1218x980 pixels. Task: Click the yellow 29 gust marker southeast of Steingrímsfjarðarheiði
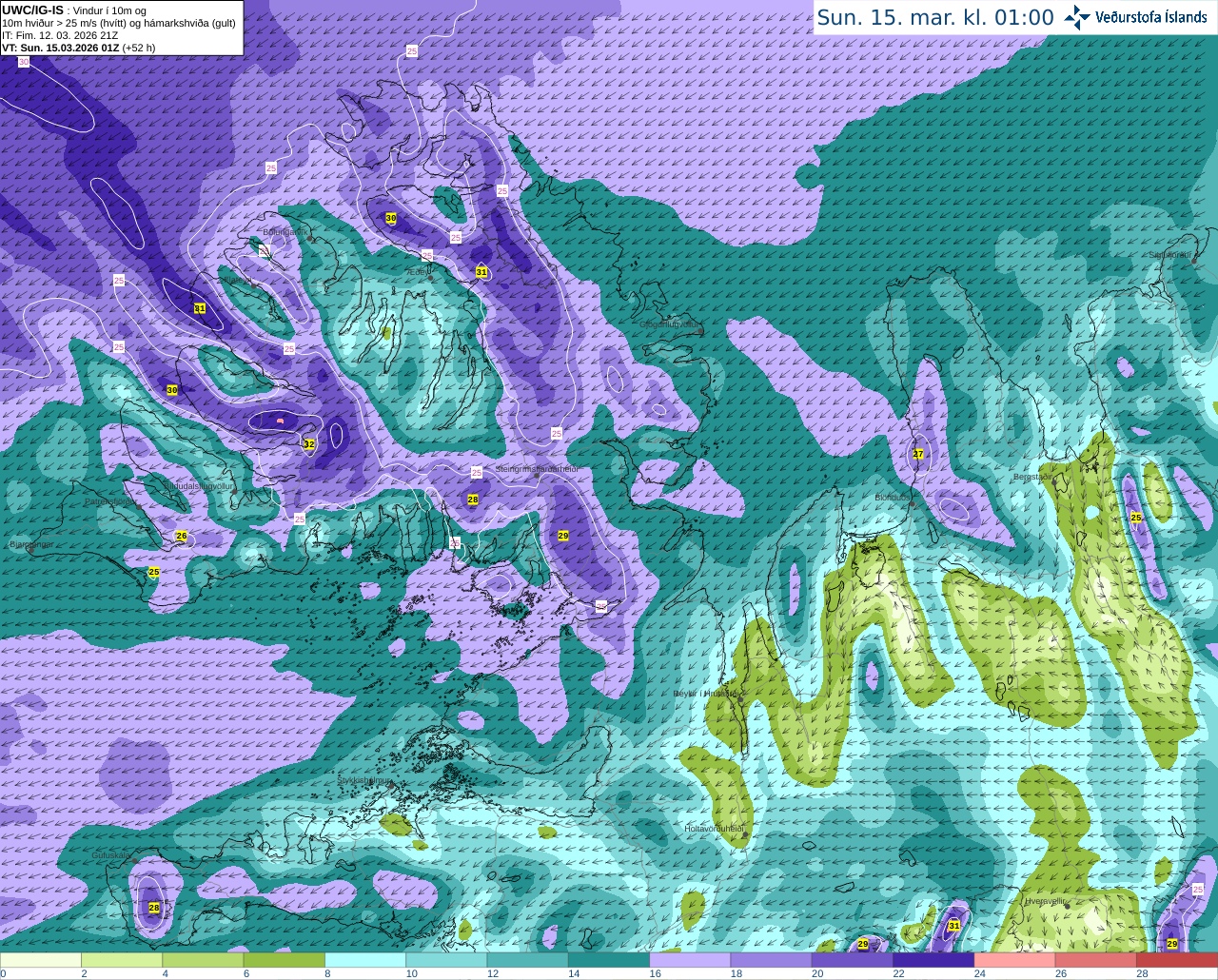tap(563, 536)
